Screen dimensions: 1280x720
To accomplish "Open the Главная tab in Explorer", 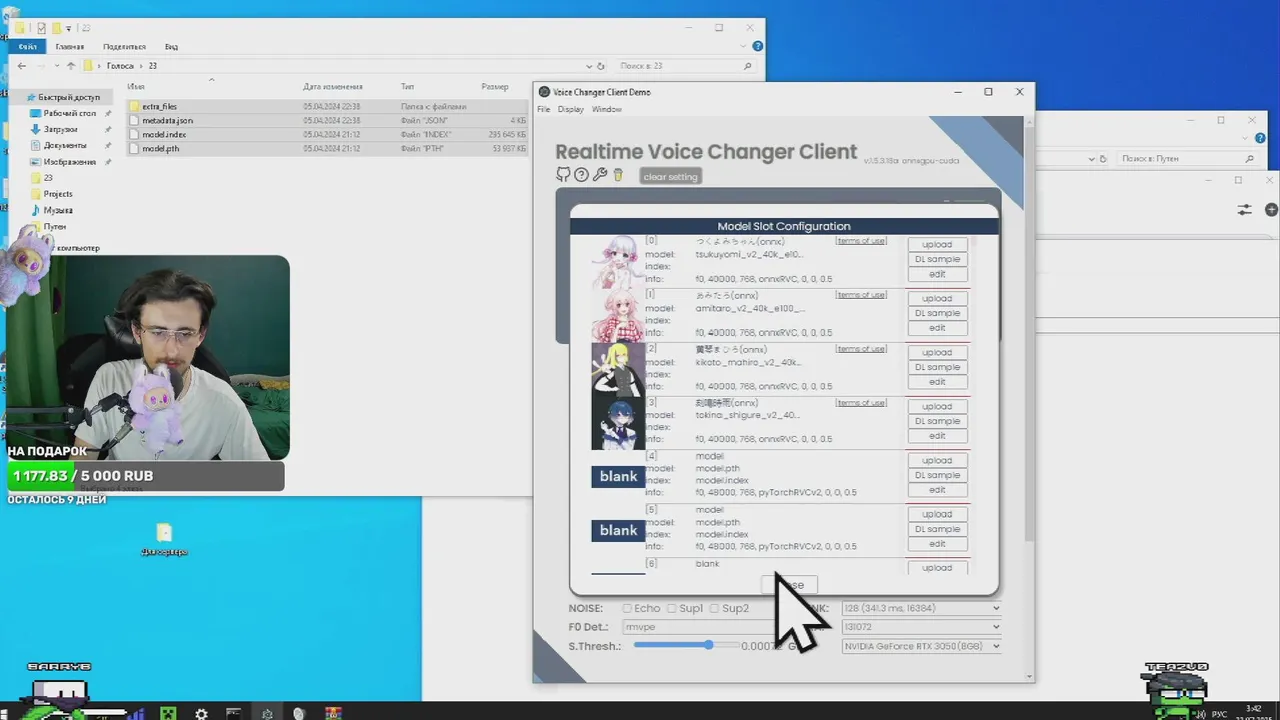I will pos(70,47).
